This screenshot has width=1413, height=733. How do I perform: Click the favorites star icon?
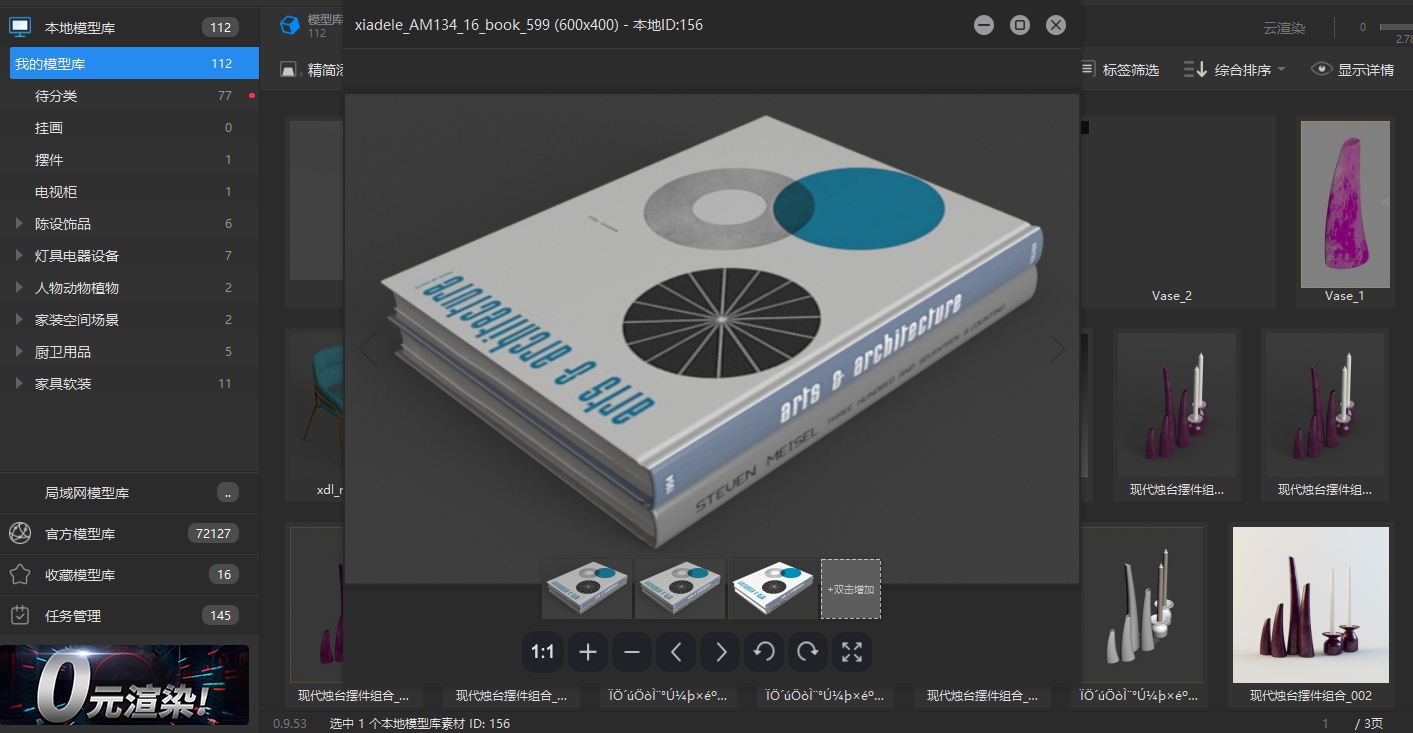click(x=20, y=574)
